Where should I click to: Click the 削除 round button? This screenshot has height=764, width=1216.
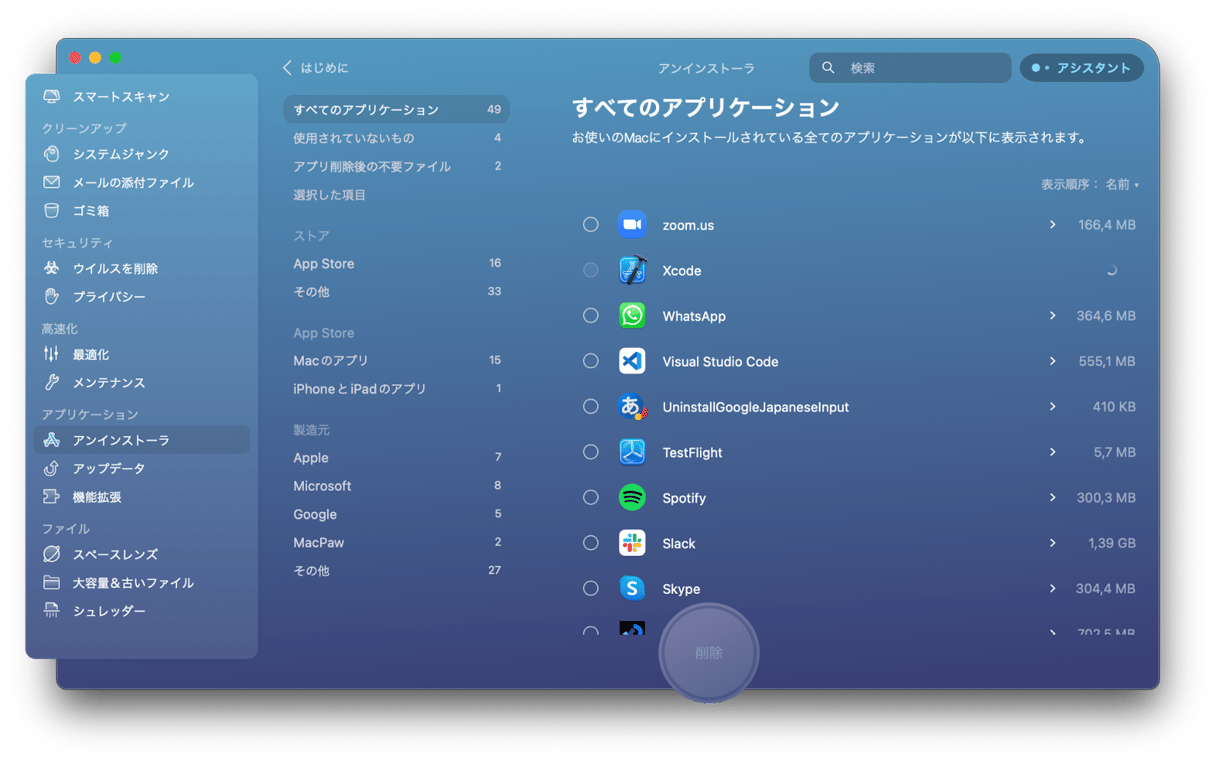(709, 653)
